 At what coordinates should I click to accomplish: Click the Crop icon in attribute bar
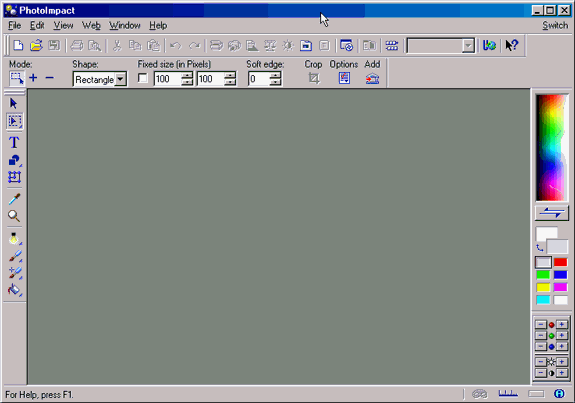click(314, 78)
